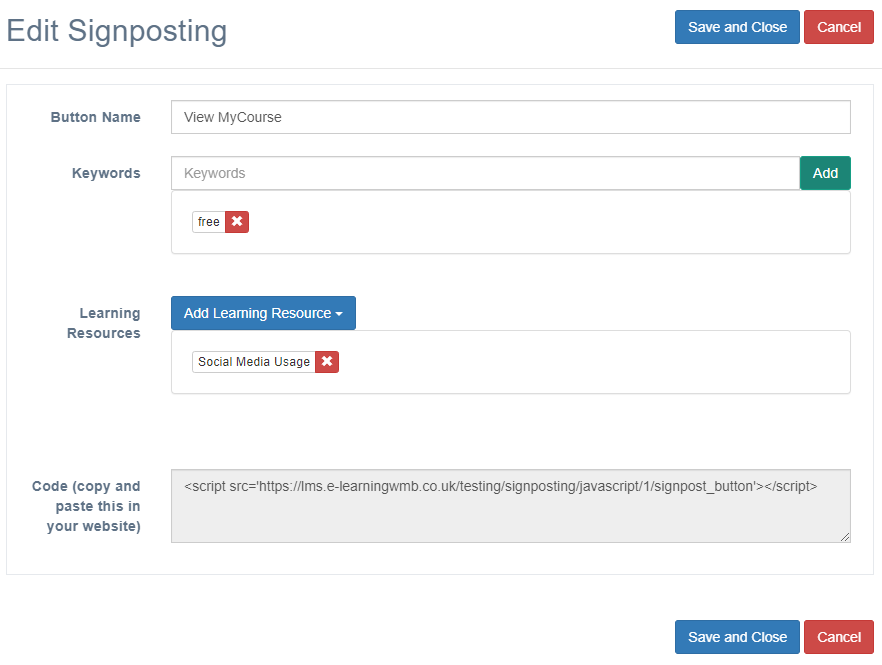This screenshot has height=665, width=882.
Task: Focus the Keywords input field
Action: [485, 173]
